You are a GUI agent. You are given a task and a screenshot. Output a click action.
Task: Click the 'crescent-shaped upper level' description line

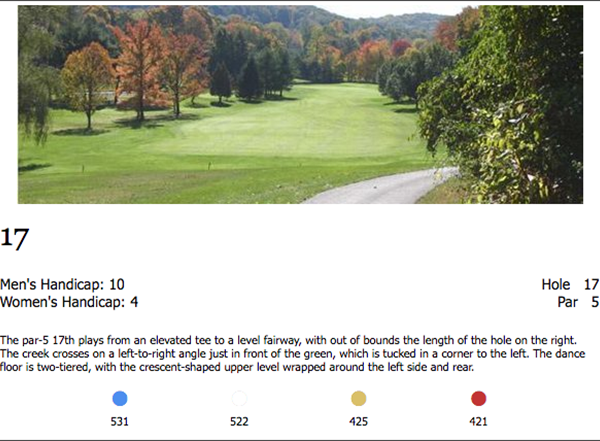(x=250, y=367)
